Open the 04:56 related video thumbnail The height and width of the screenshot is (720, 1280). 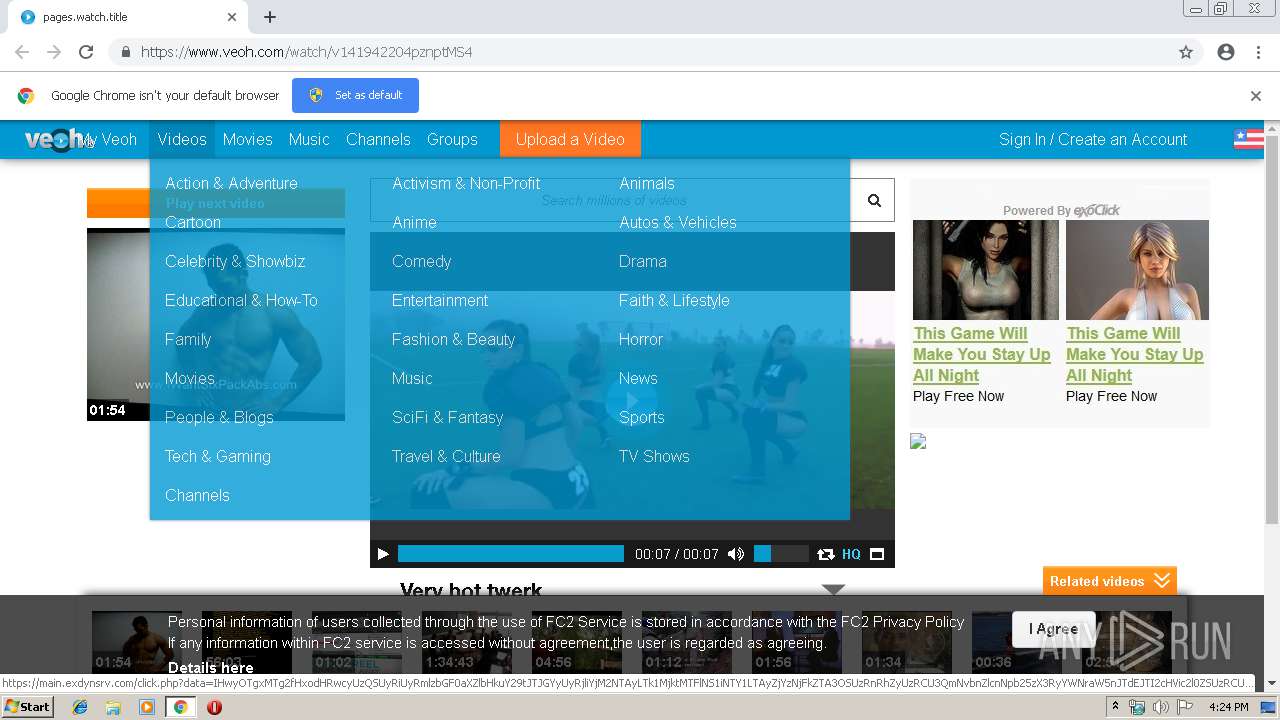pyautogui.click(x=577, y=642)
